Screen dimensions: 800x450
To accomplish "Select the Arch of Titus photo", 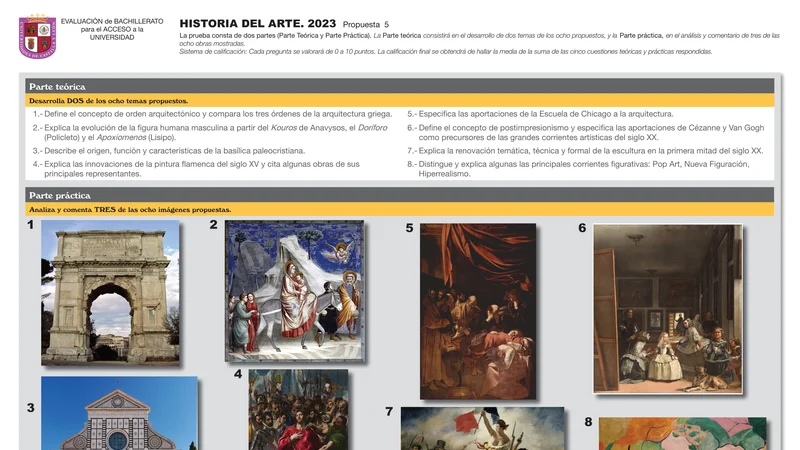I will point(110,292).
